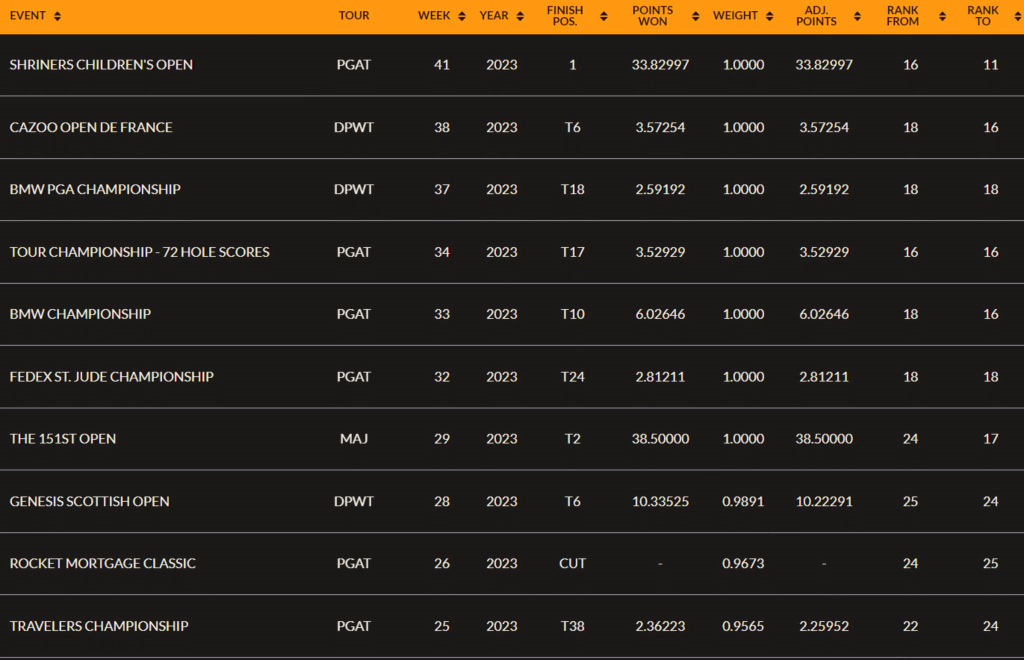Image resolution: width=1024 pixels, height=660 pixels.
Task: Click weight value 0.9891
Action: (743, 501)
